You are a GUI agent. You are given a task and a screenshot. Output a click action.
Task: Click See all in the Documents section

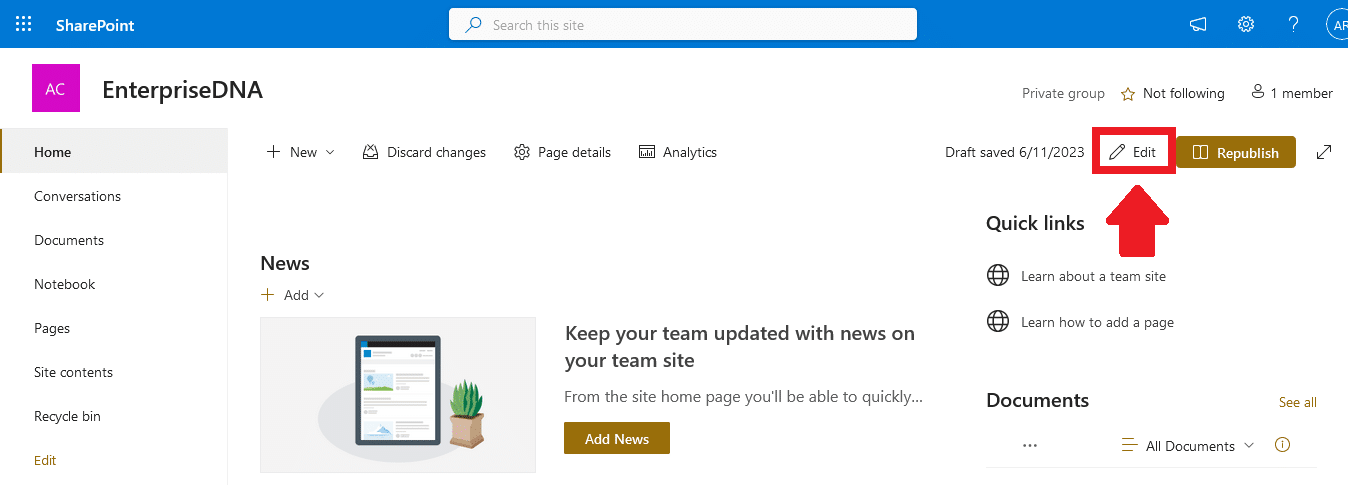(x=1297, y=402)
